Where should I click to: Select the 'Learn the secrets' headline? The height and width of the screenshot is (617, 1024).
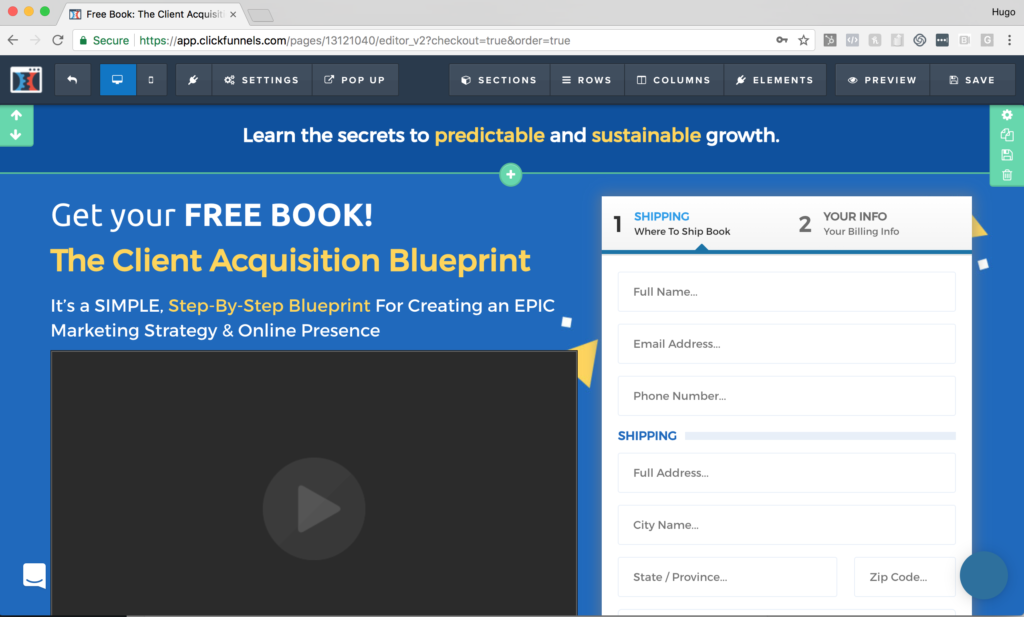511,135
